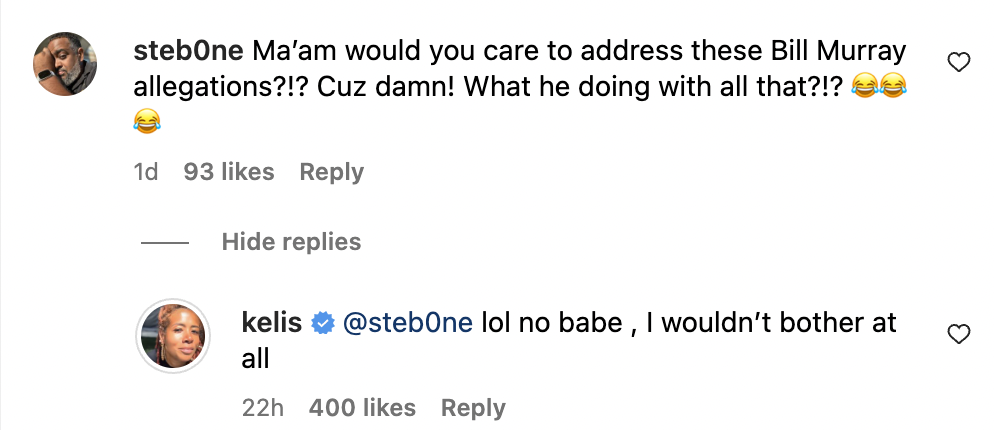The image size is (994, 430).
Task: Like steb0ne's comment with the heart icon
Action: click(958, 62)
